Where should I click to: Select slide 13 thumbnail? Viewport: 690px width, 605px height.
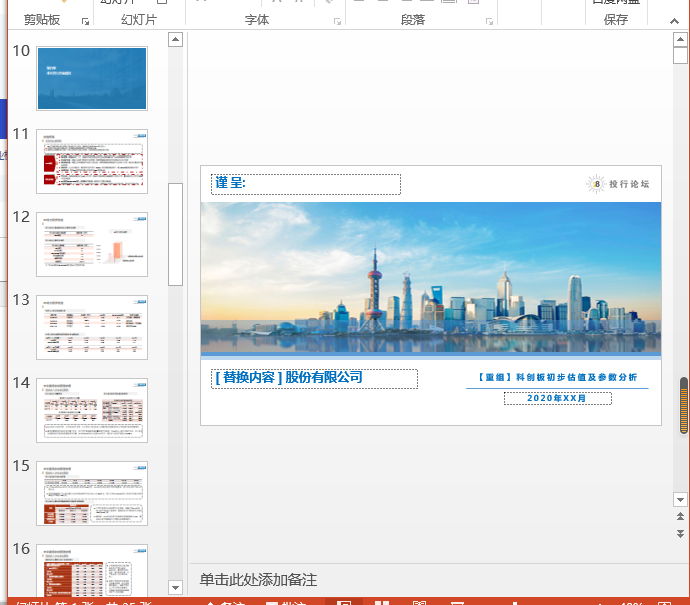[x=92, y=327]
